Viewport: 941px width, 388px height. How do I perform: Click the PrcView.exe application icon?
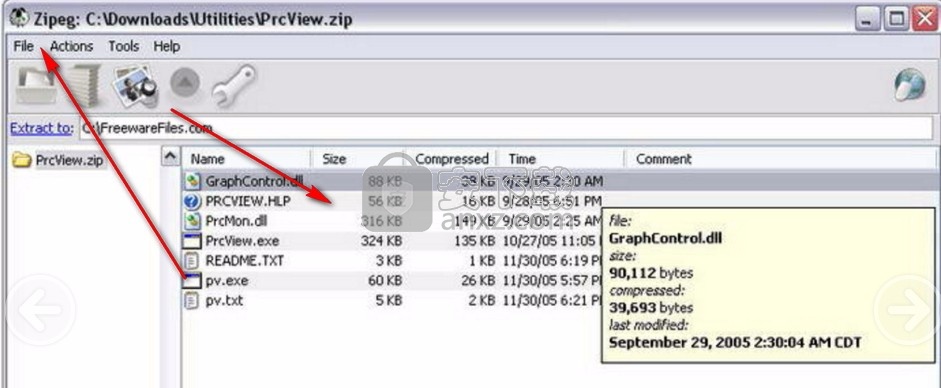pyautogui.click(x=192, y=240)
